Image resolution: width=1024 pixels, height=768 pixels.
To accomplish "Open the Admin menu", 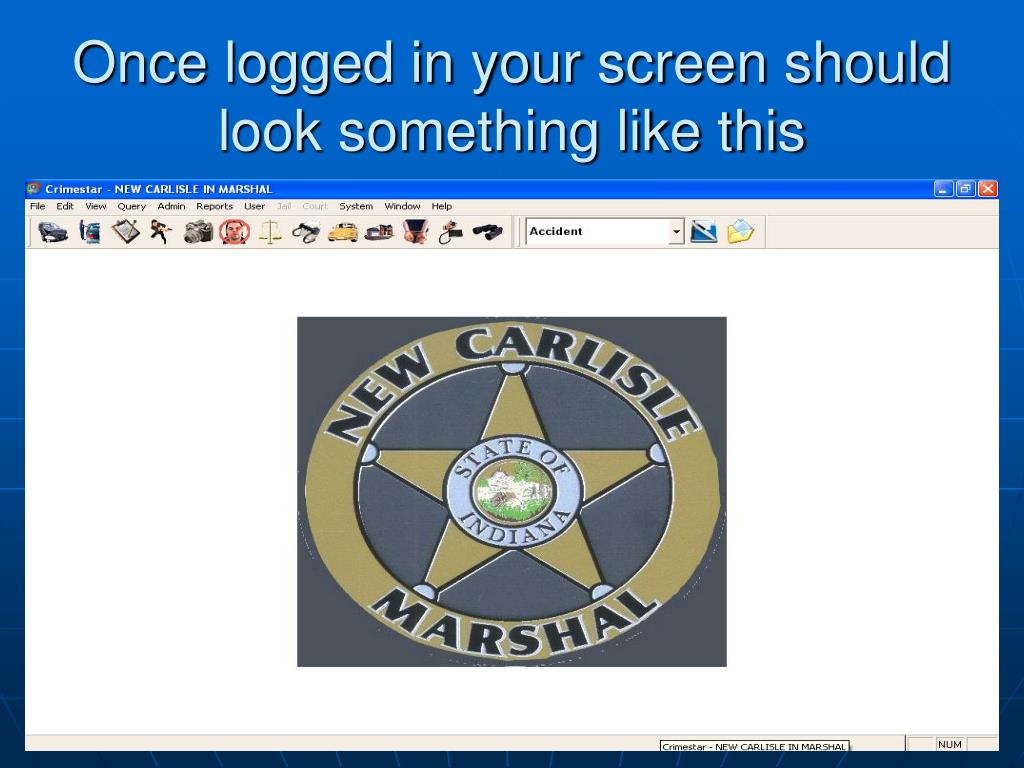I will point(171,206).
